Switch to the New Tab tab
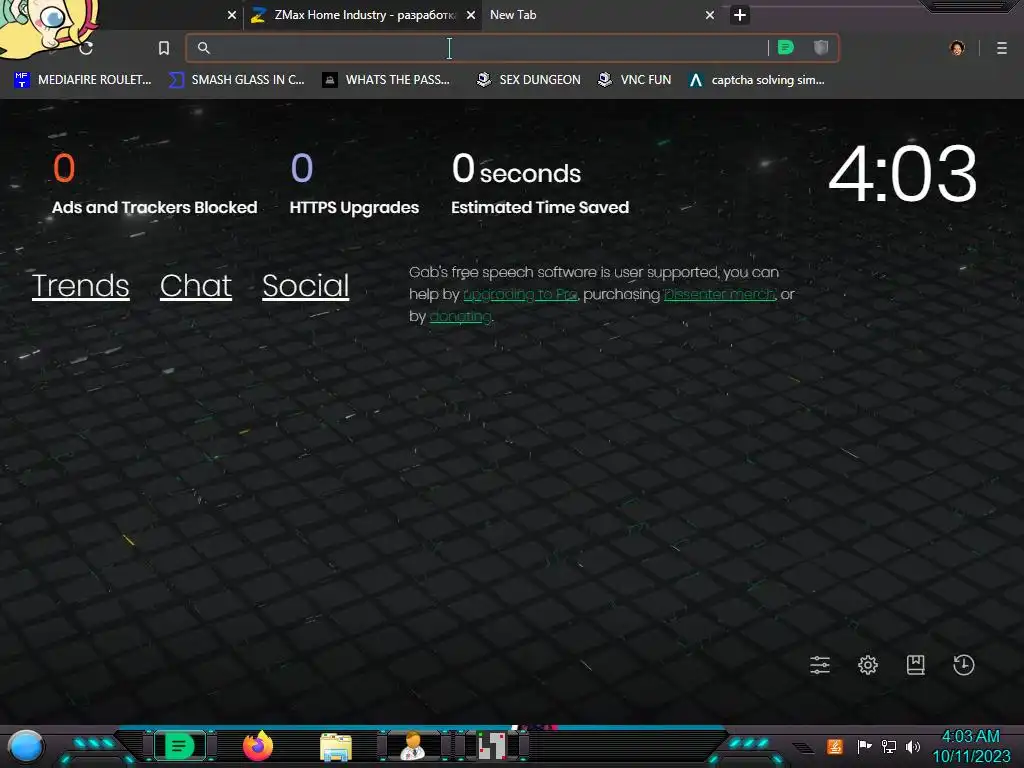Screen dimensions: 1024x768 coord(594,15)
